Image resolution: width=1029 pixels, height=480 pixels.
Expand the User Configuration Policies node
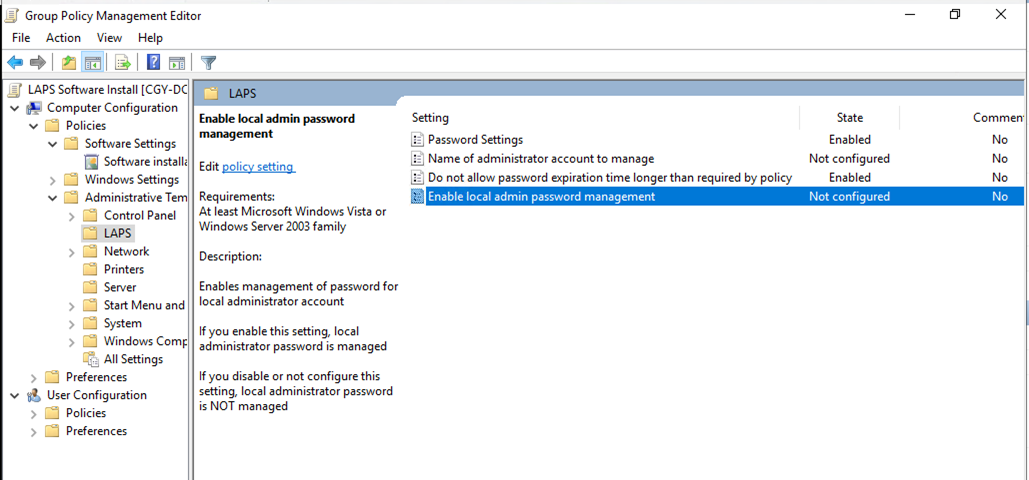(x=33, y=413)
